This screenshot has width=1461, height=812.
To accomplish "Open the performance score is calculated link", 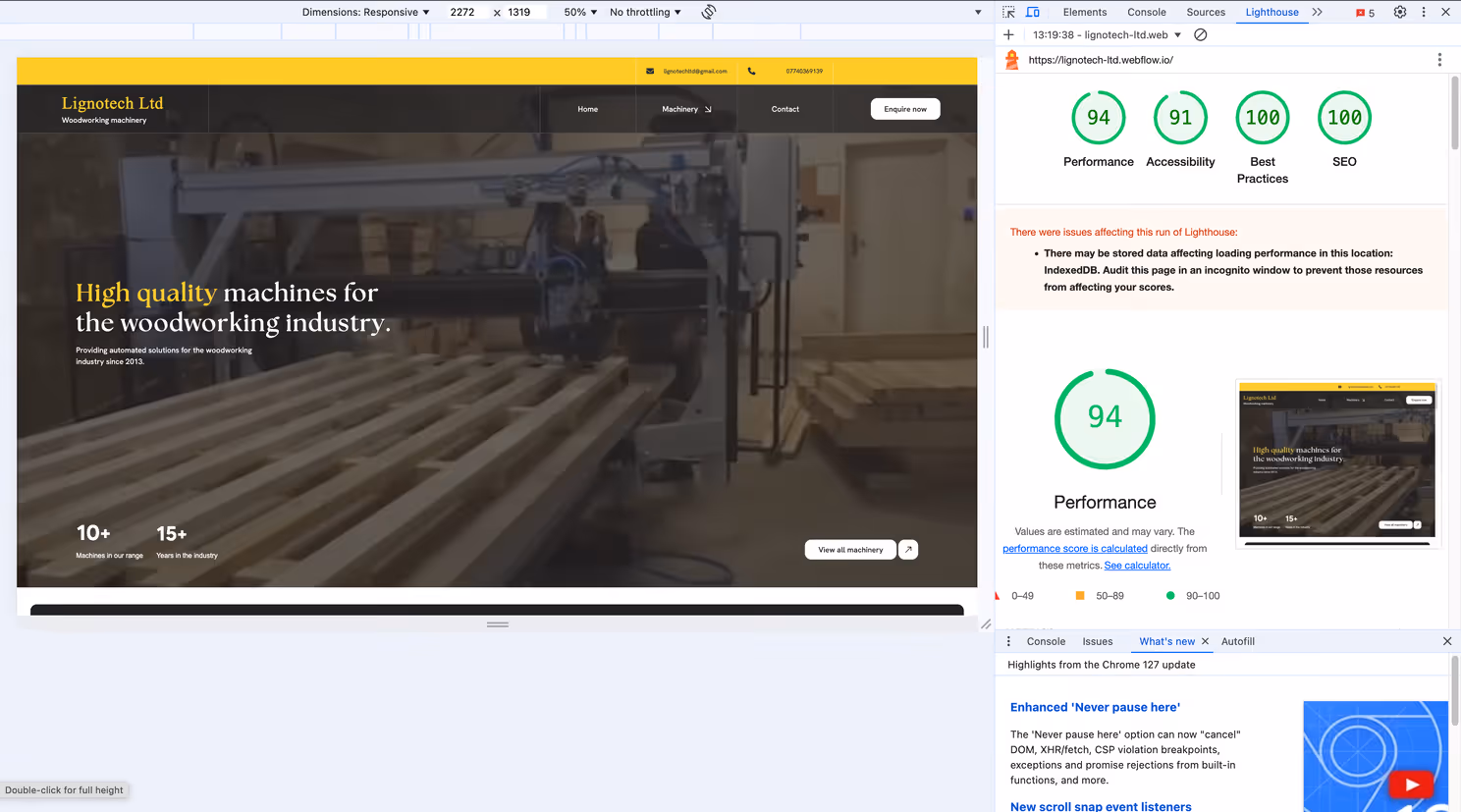I will pyautogui.click(x=1074, y=549).
